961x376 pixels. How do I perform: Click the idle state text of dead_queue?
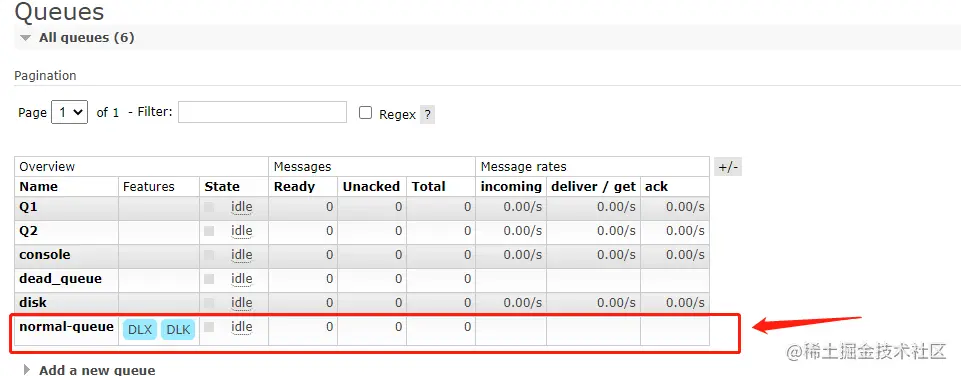point(241,279)
